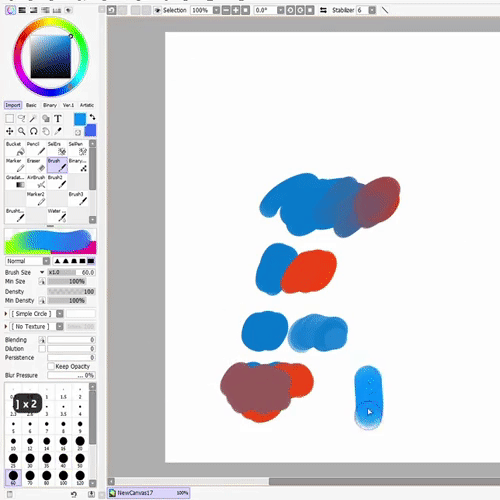Select the Zoom magnifier tool
Viewport: 500px width, 500px height.
22,131
